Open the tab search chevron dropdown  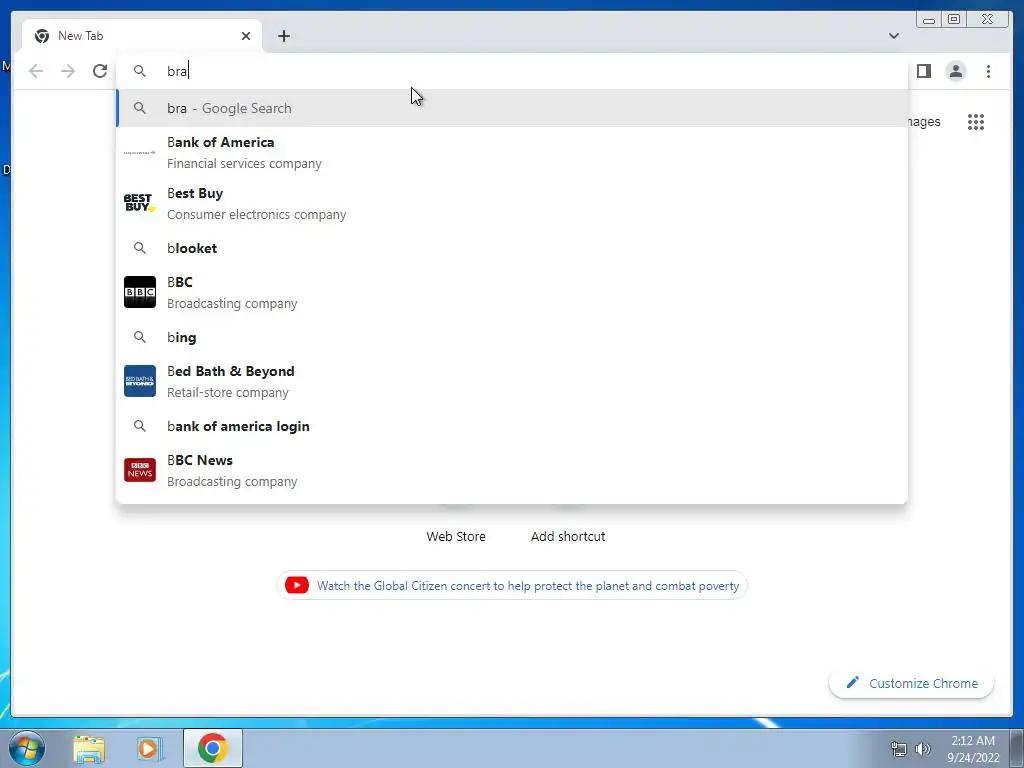tap(894, 36)
